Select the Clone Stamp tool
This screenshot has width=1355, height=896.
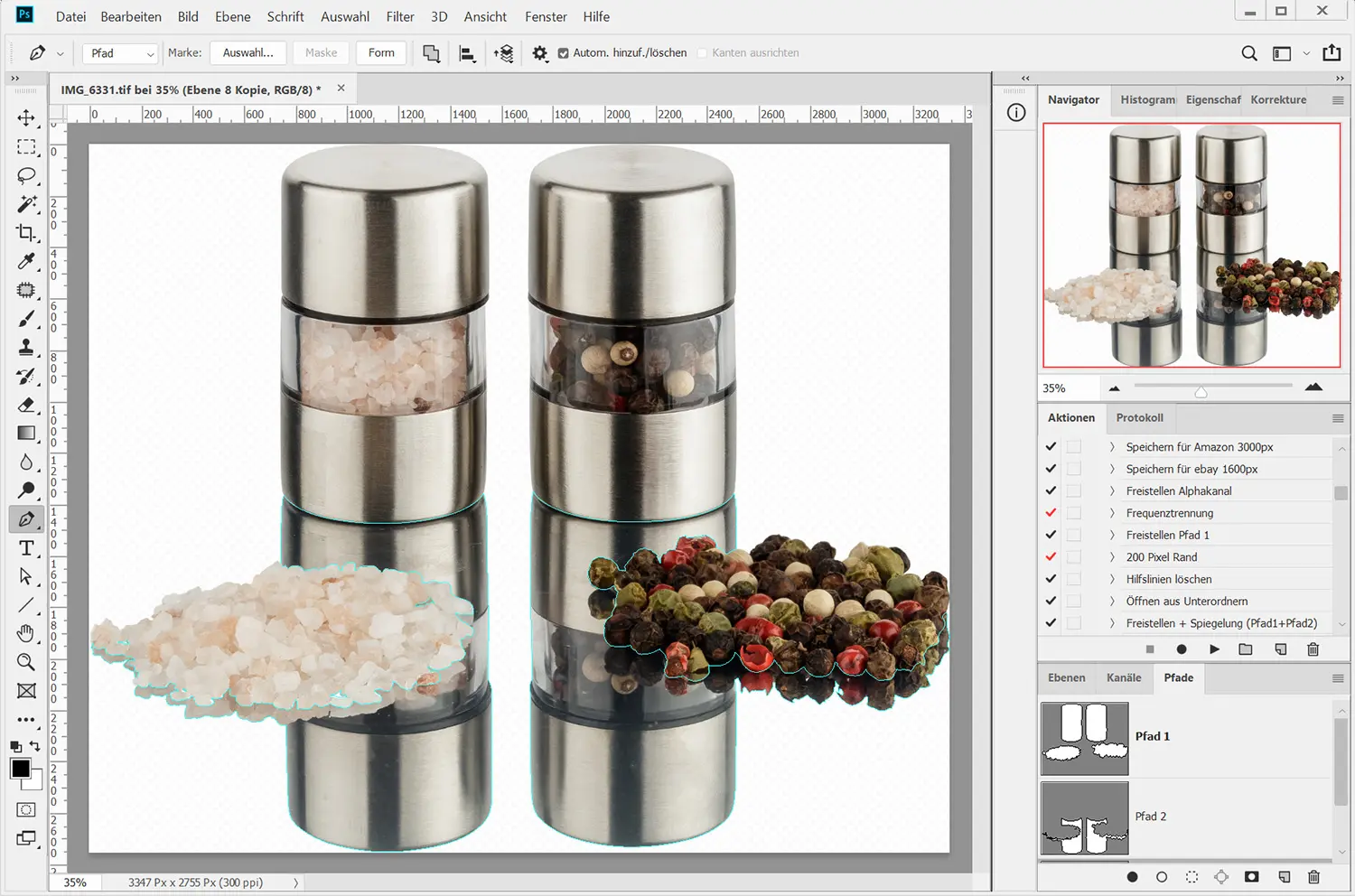click(x=26, y=348)
